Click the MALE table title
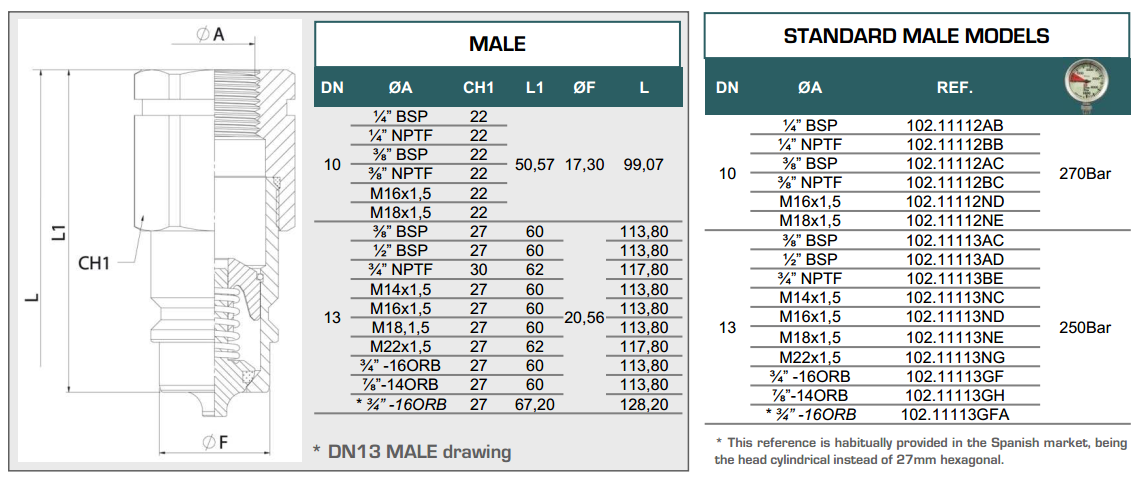 pyautogui.click(x=497, y=44)
